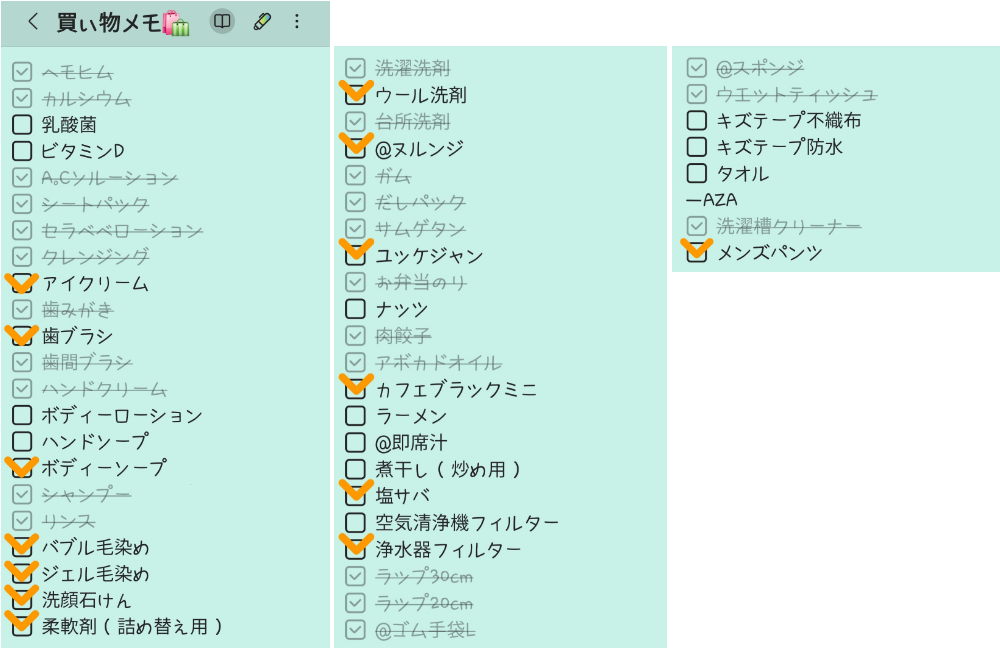The image size is (1000, 648).
Task: Uncheck the completed 洗濯槽クリーナー checkbox
Action: click(x=697, y=226)
